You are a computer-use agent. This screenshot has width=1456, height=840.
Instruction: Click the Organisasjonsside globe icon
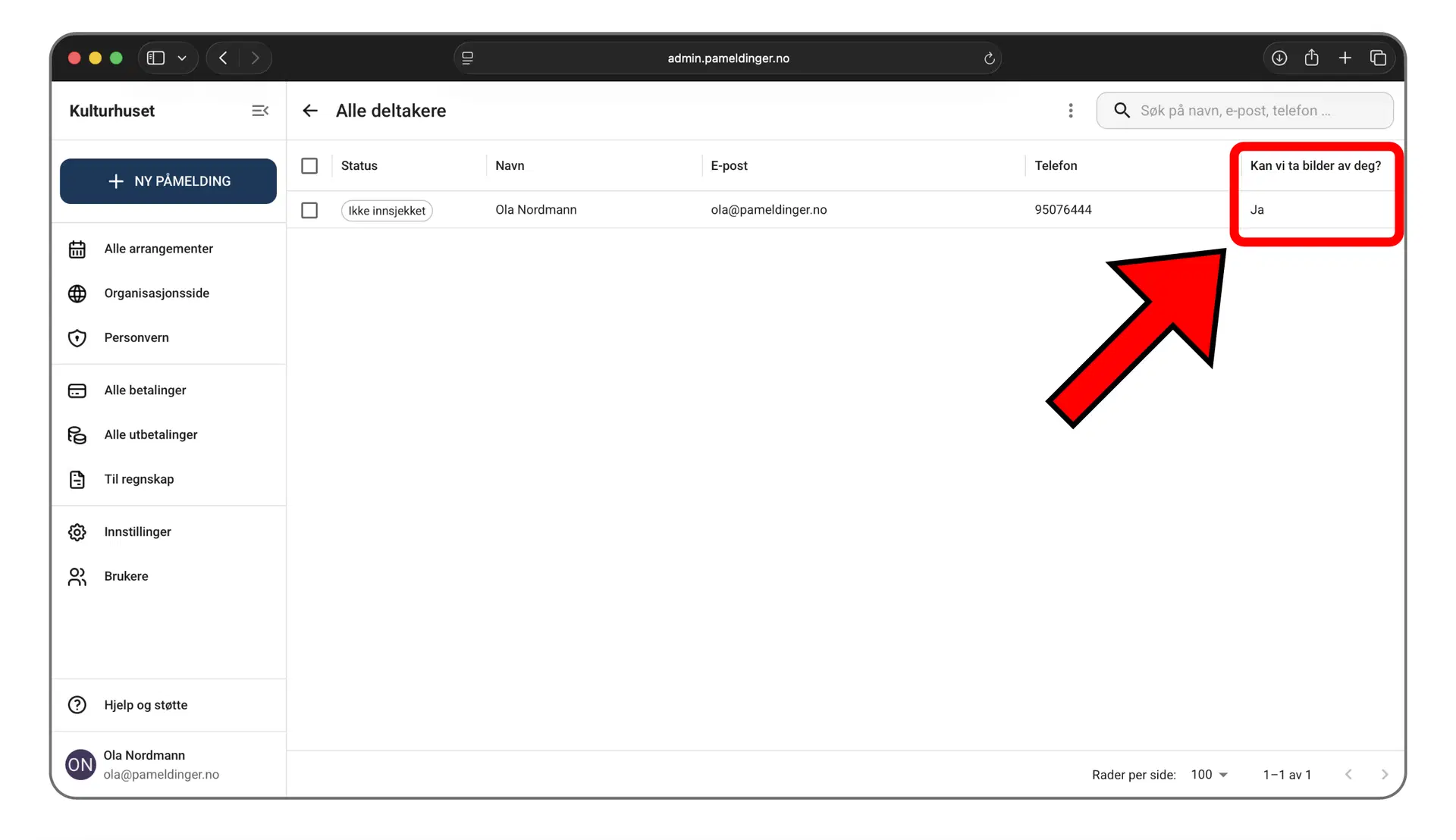(x=77, y=293)
